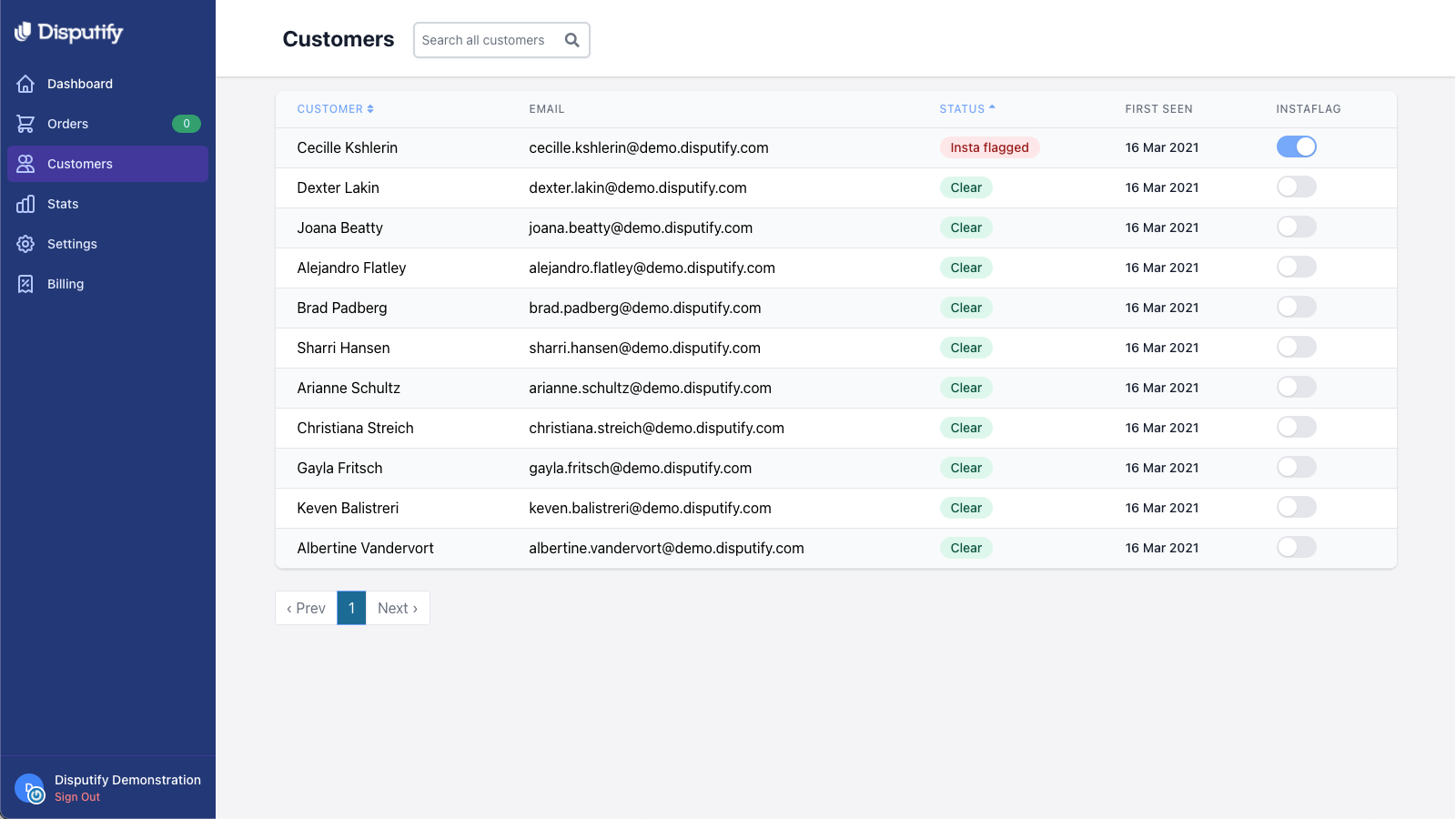Turn on Instaflag for Albertine Vandervort
The image size is (1456, 819).
(x=1296, y=547)
